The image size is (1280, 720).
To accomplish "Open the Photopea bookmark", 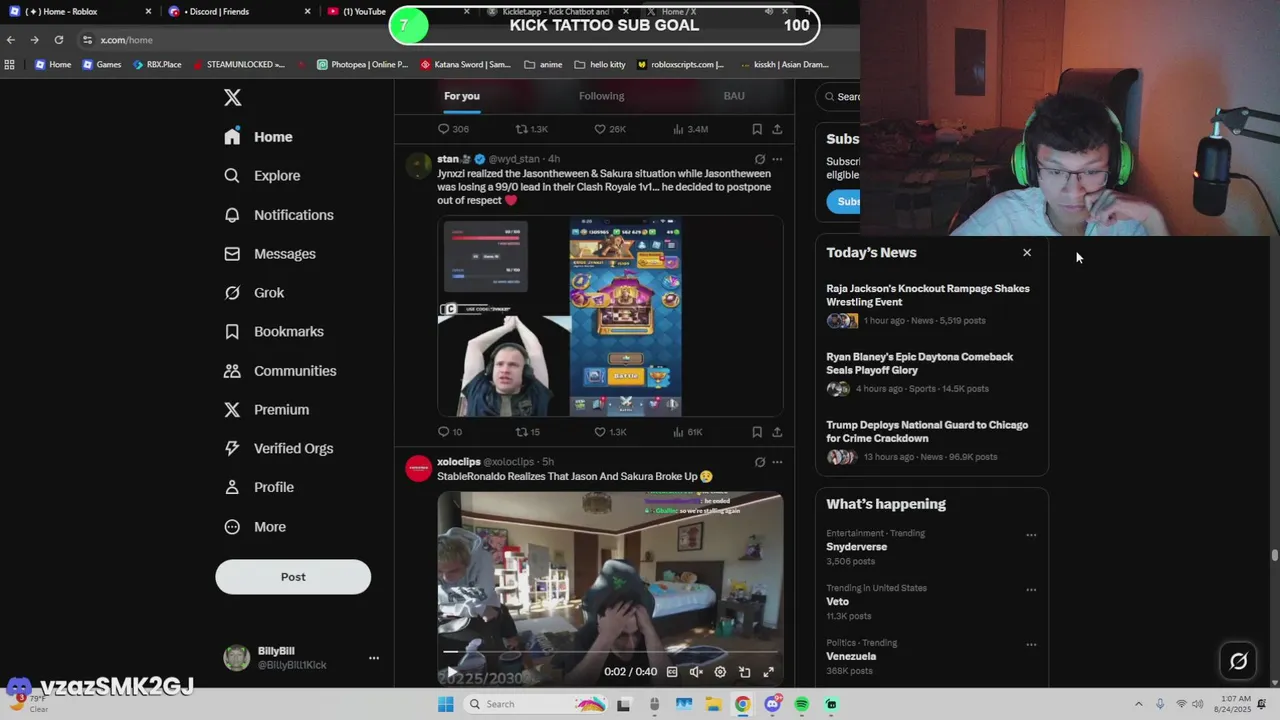I will (x=363, y=64).
